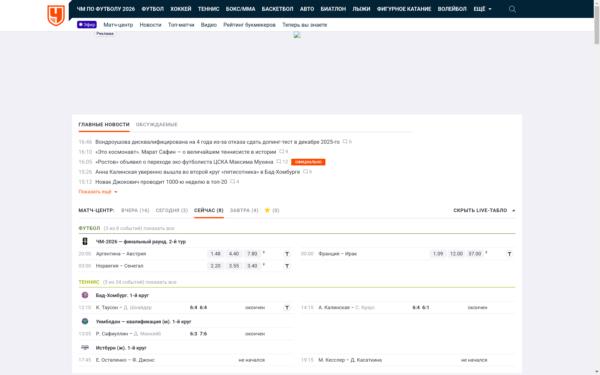
Task: Read the Вондроушова disqualification news headline
Action: pyautogui.click(x=217, y=142)
